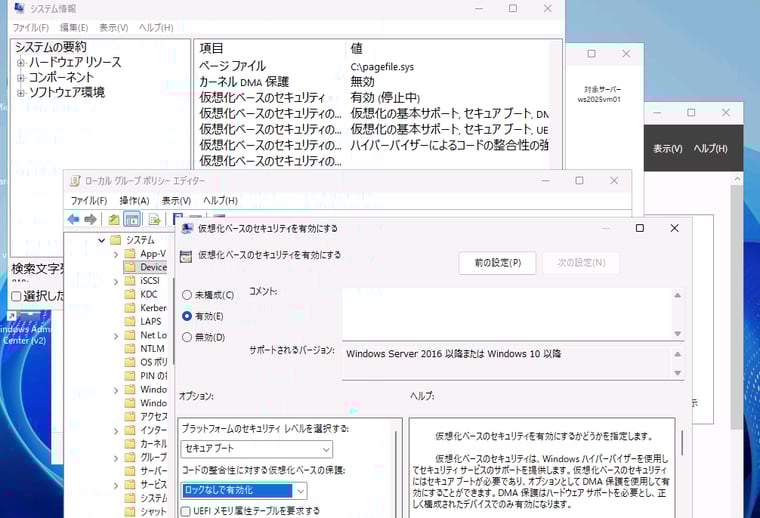Open 表示(V) menu in Group Policy Editor
The image size is (760, 518).
176,201
